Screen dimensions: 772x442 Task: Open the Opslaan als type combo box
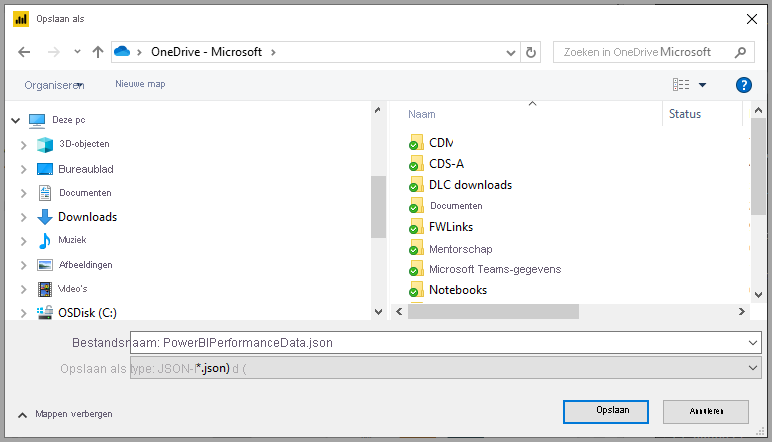click(446, 368)
